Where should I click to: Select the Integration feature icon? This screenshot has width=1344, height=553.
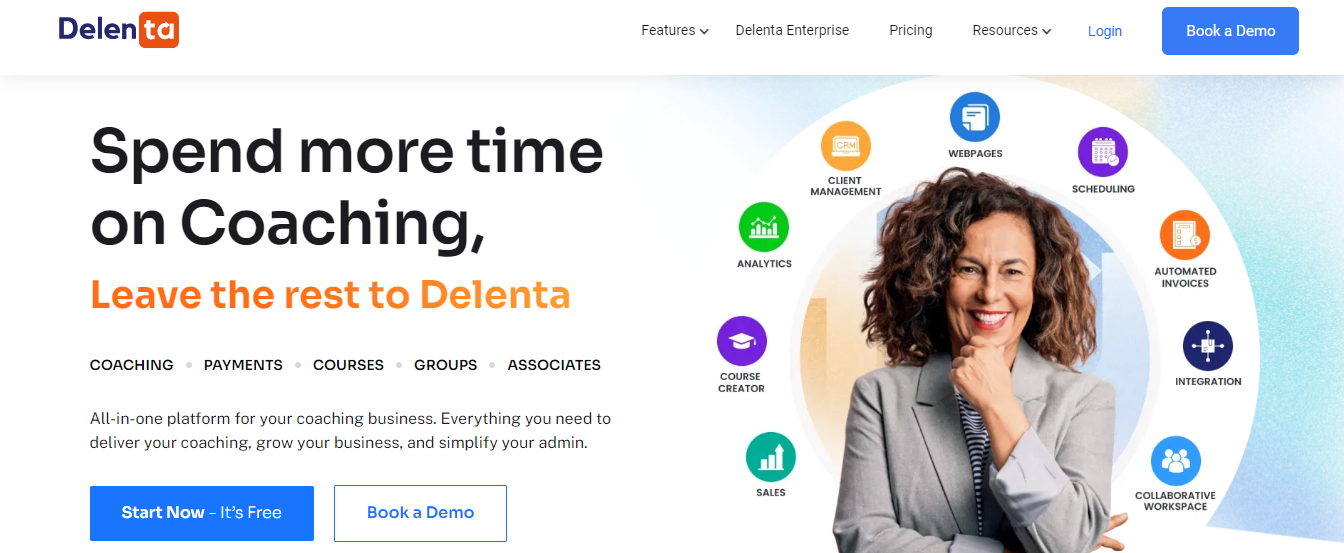click(x=1208, y=346)
